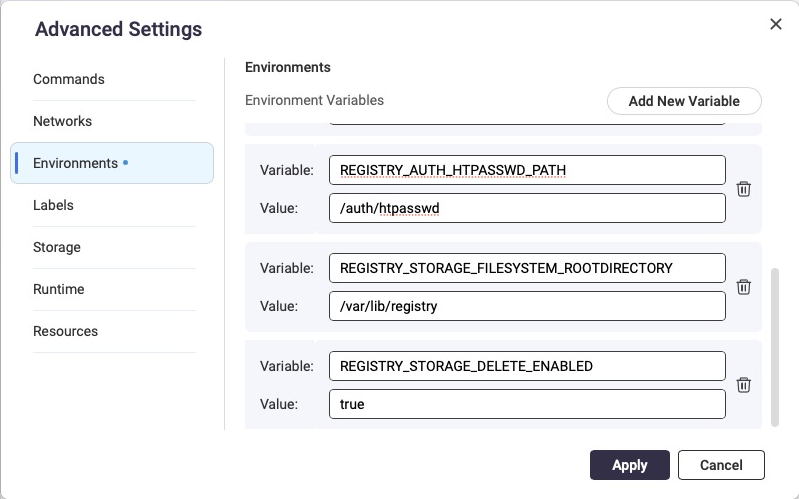Open the Resources section
799x499 pixels.
click(65, 331)
